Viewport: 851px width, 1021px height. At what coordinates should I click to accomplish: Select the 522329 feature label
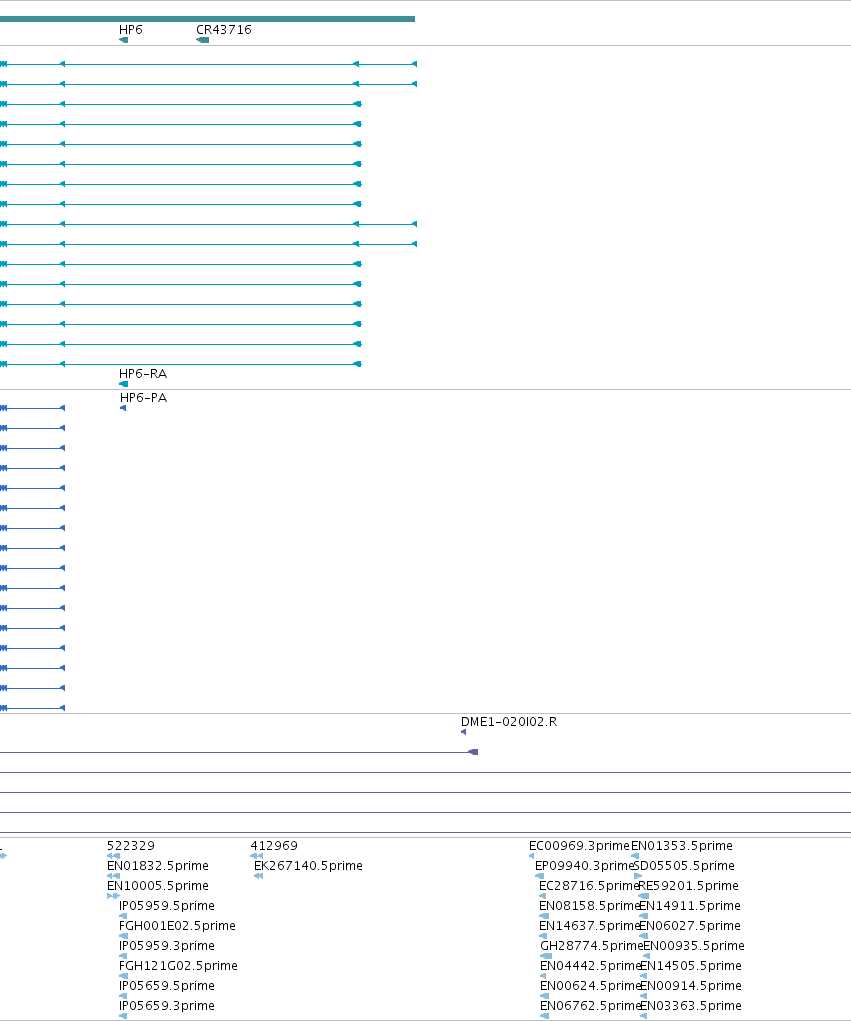coord(131,846)
